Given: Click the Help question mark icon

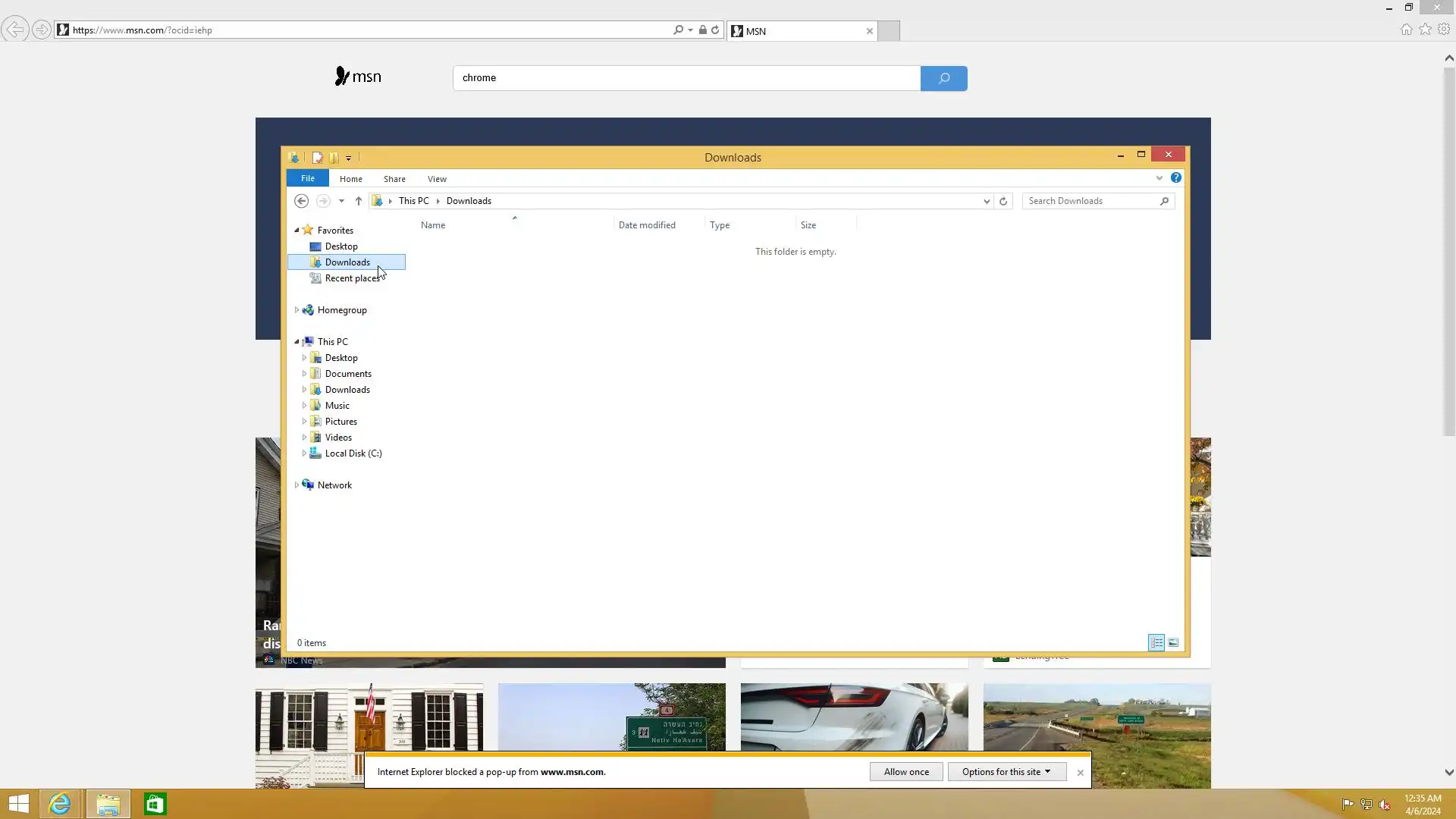Looking at the screenshot, I should coord(1175,177).
